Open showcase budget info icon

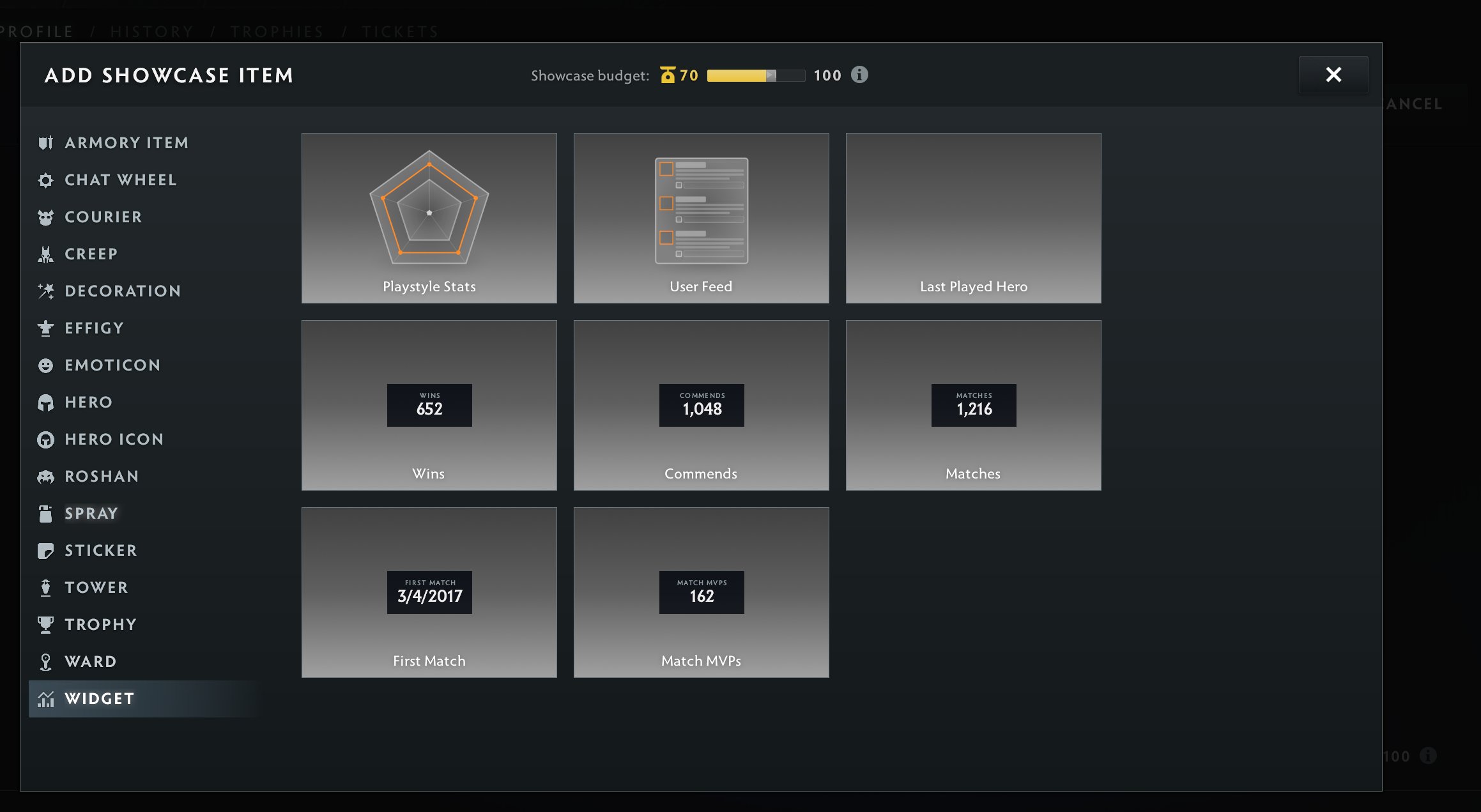(859, 75)
